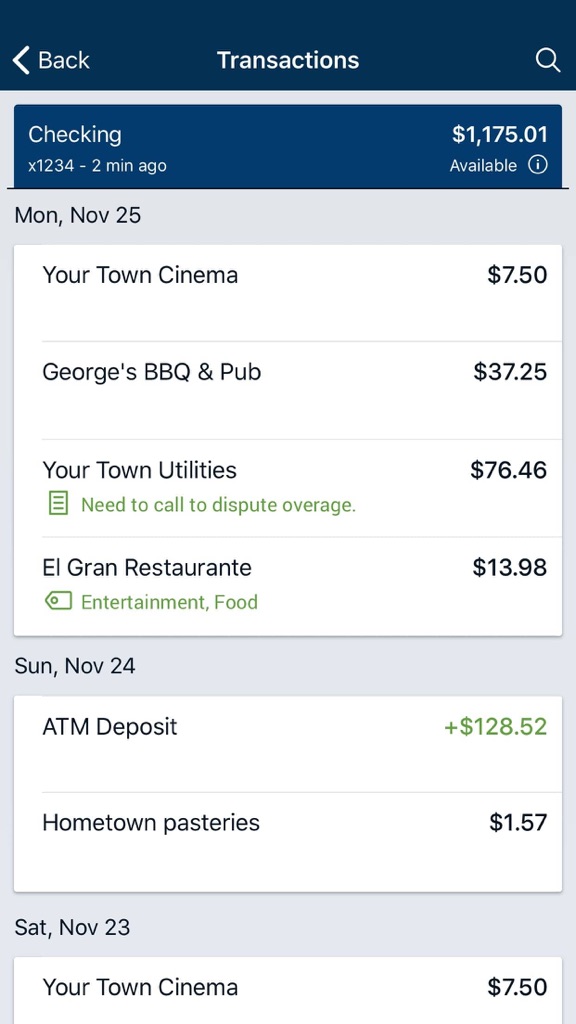Open the Checking account header card
Viewport: 576px width, 1024px height.
pos(288,146)
